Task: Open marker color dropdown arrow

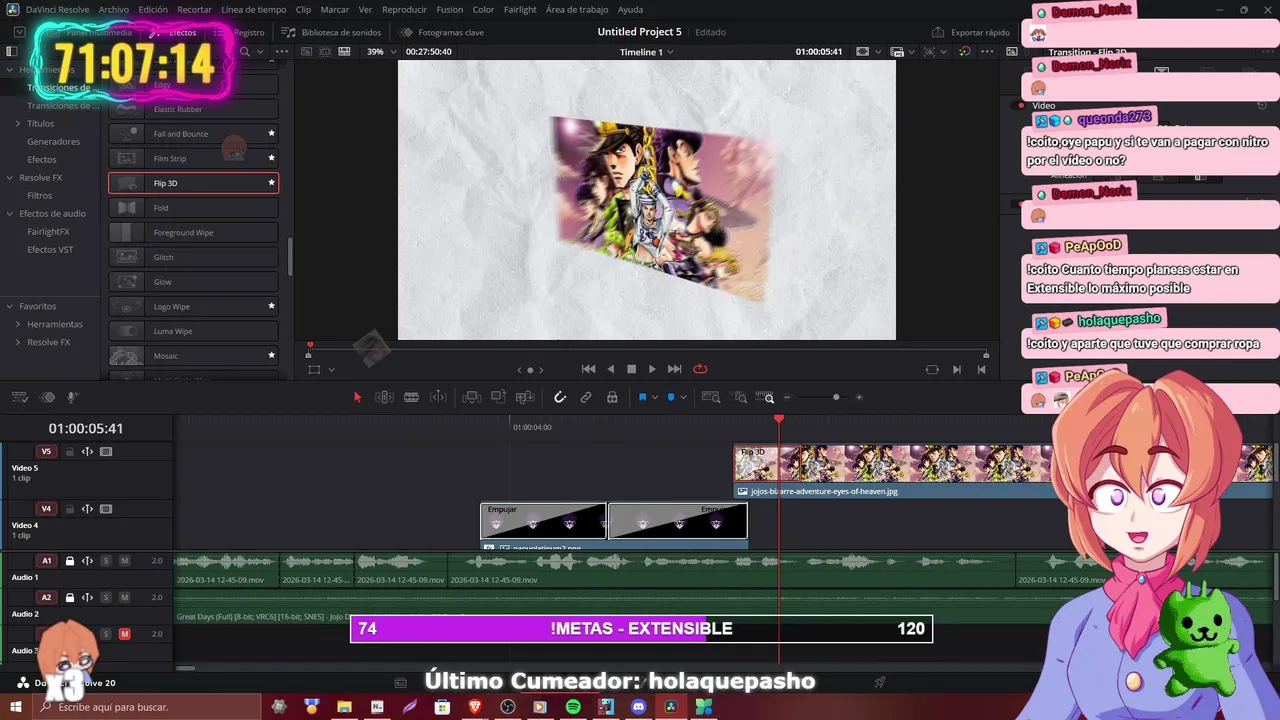Action: [x=684, y=397]
